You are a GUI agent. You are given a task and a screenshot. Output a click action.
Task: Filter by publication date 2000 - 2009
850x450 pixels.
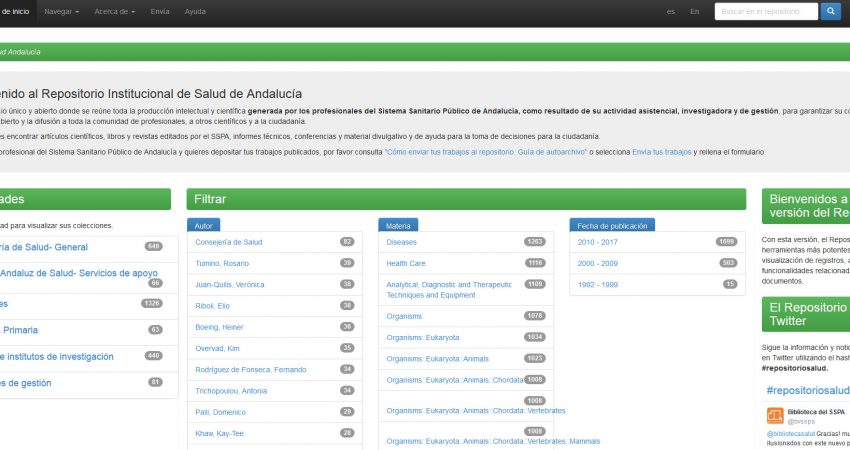click(597, 263)
